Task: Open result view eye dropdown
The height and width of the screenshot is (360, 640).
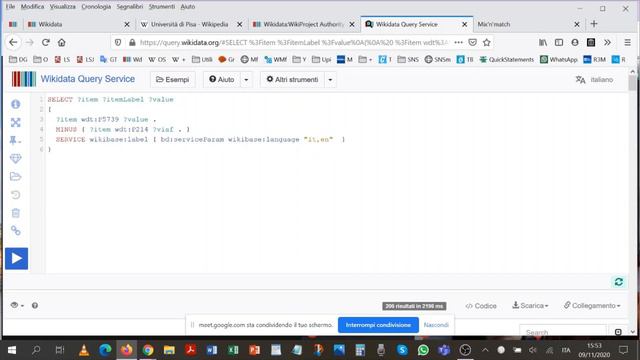Action: click(x=17, y=305)
